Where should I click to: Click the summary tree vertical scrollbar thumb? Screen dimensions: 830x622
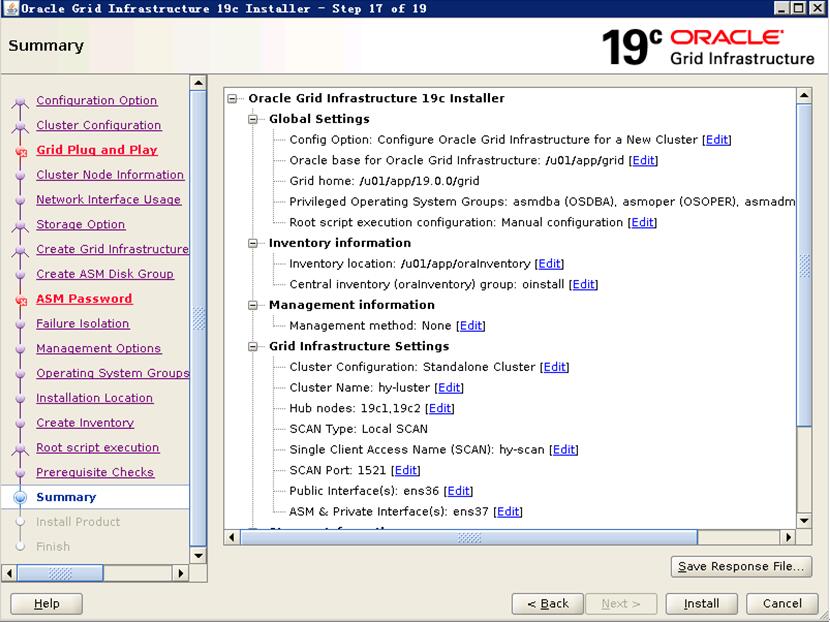click(x=804, y=265)
